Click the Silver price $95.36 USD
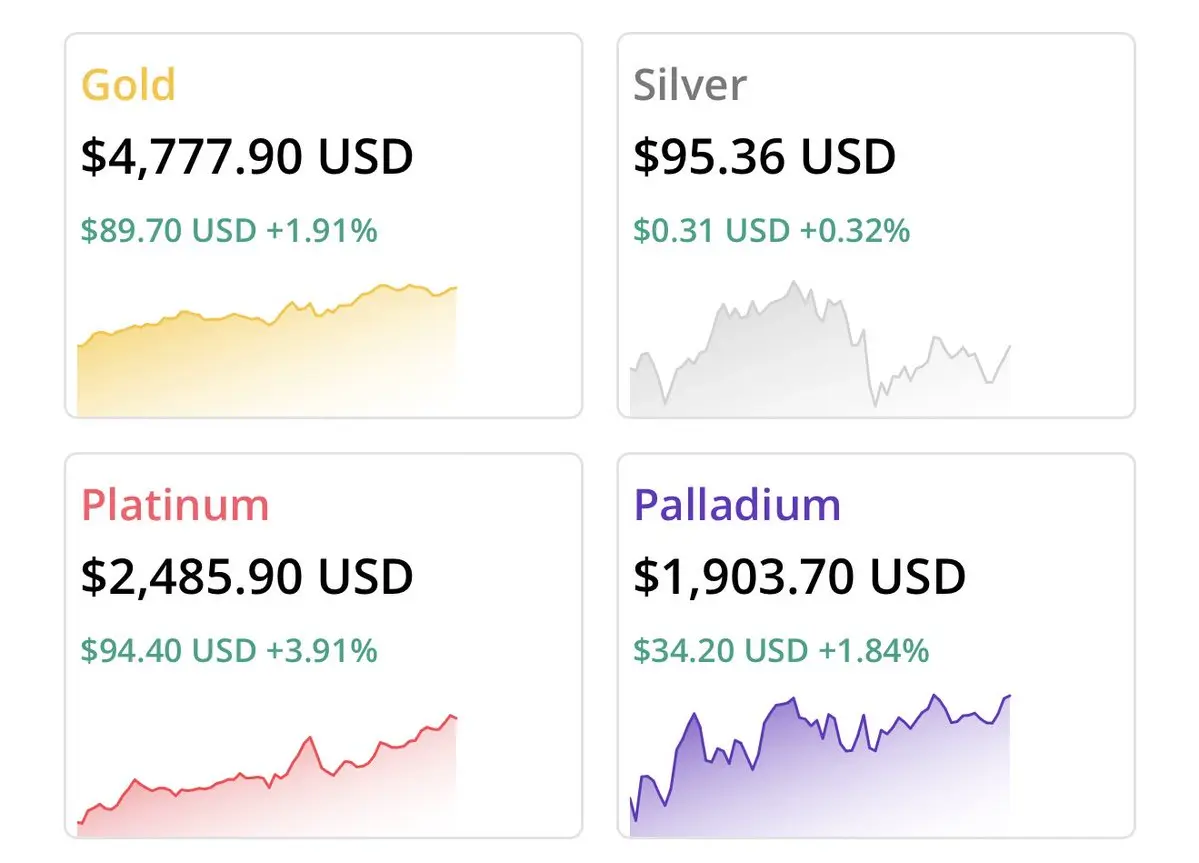Screen dimensions: 1199x863 (765, 157)
